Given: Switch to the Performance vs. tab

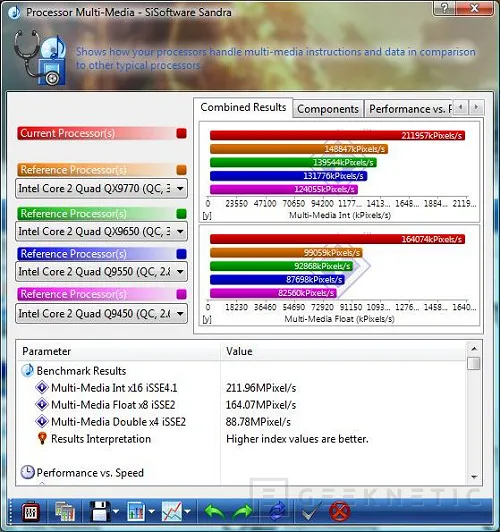Looking at the screenshot, I should point(409,109).
